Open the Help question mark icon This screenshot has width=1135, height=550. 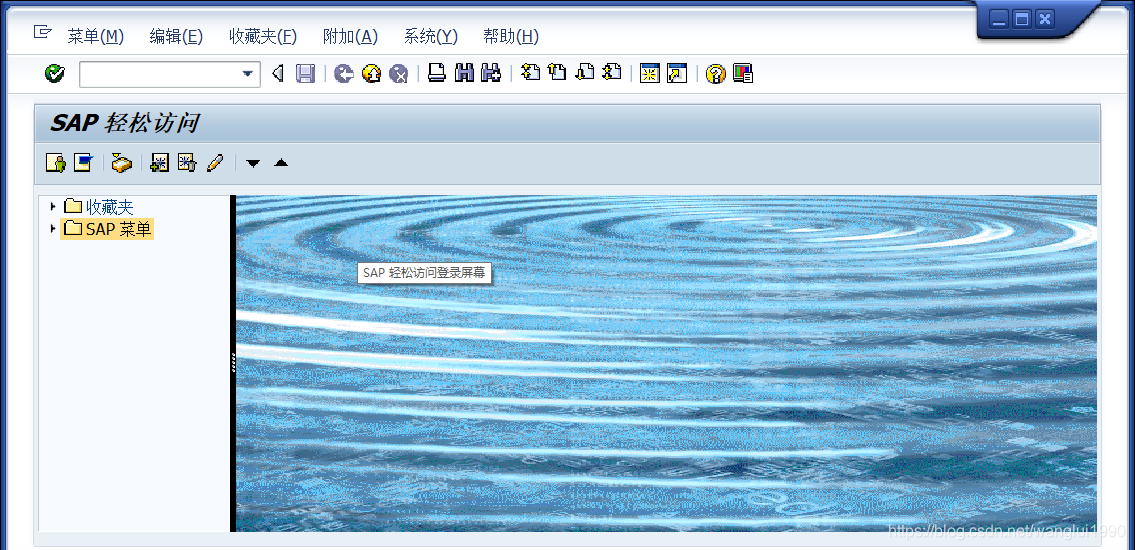click(x=715, y=74)
